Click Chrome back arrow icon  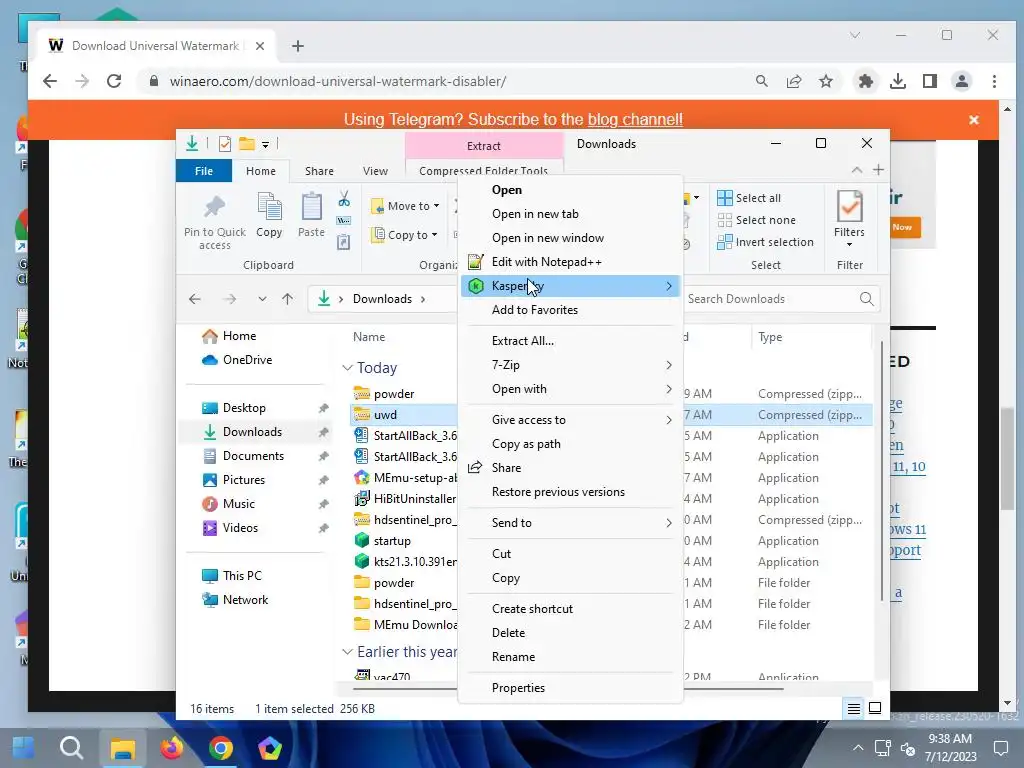click(x=50, y=81)
